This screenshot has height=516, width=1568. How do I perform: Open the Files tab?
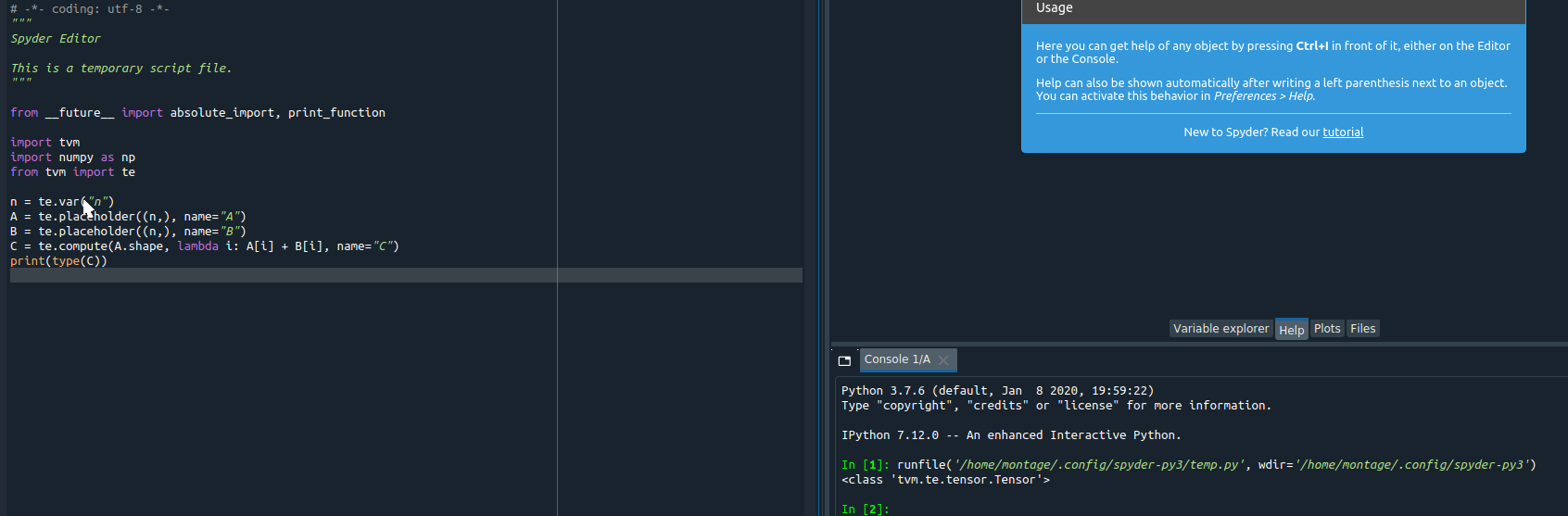tap(1362, 329)
